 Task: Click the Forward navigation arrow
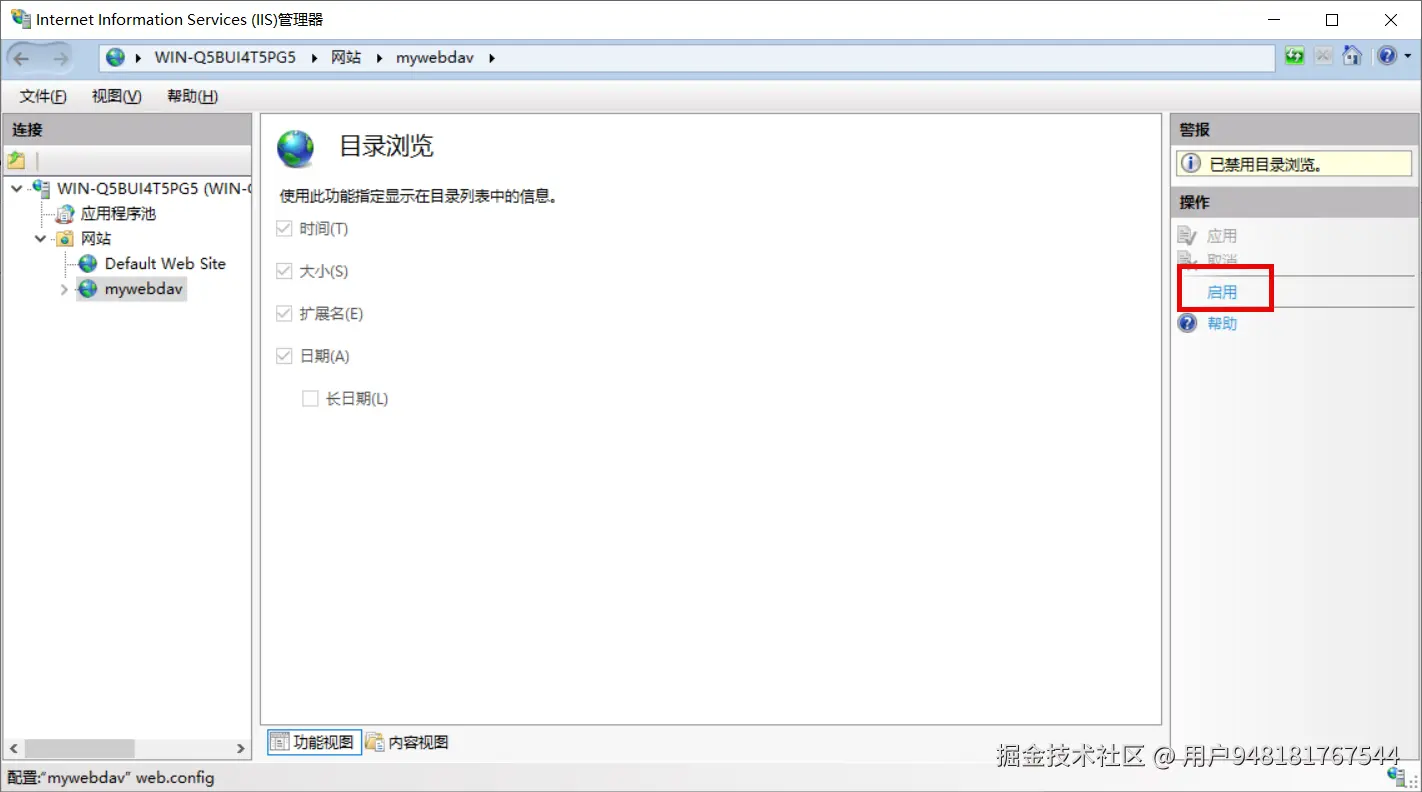tap(60, 58)
